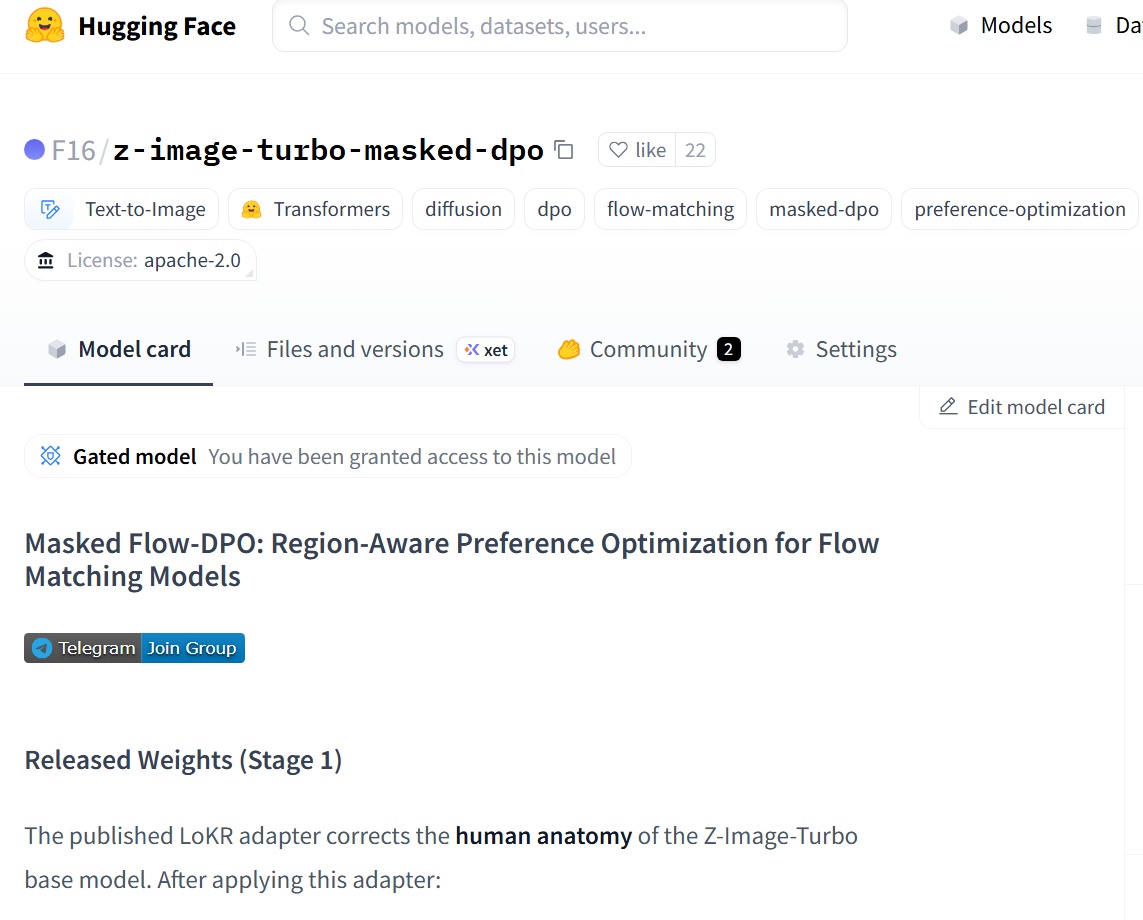Click the Gated model badge icon
The height and width of the screenshot is (920, 1143).
(x=50, y=456)
